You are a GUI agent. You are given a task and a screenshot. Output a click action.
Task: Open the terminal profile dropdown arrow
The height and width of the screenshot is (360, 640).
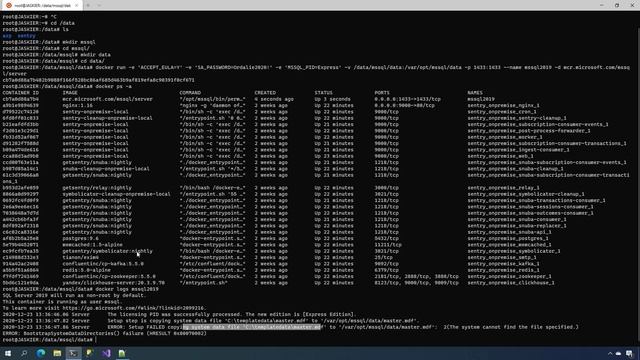point(99,5)
